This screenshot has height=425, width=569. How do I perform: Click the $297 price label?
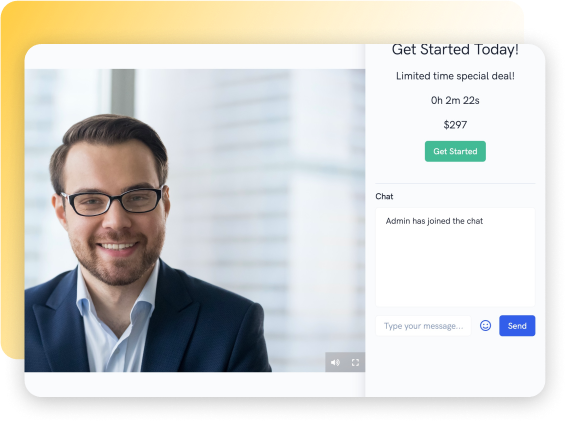pyautogui.click(x=455, y=125)
